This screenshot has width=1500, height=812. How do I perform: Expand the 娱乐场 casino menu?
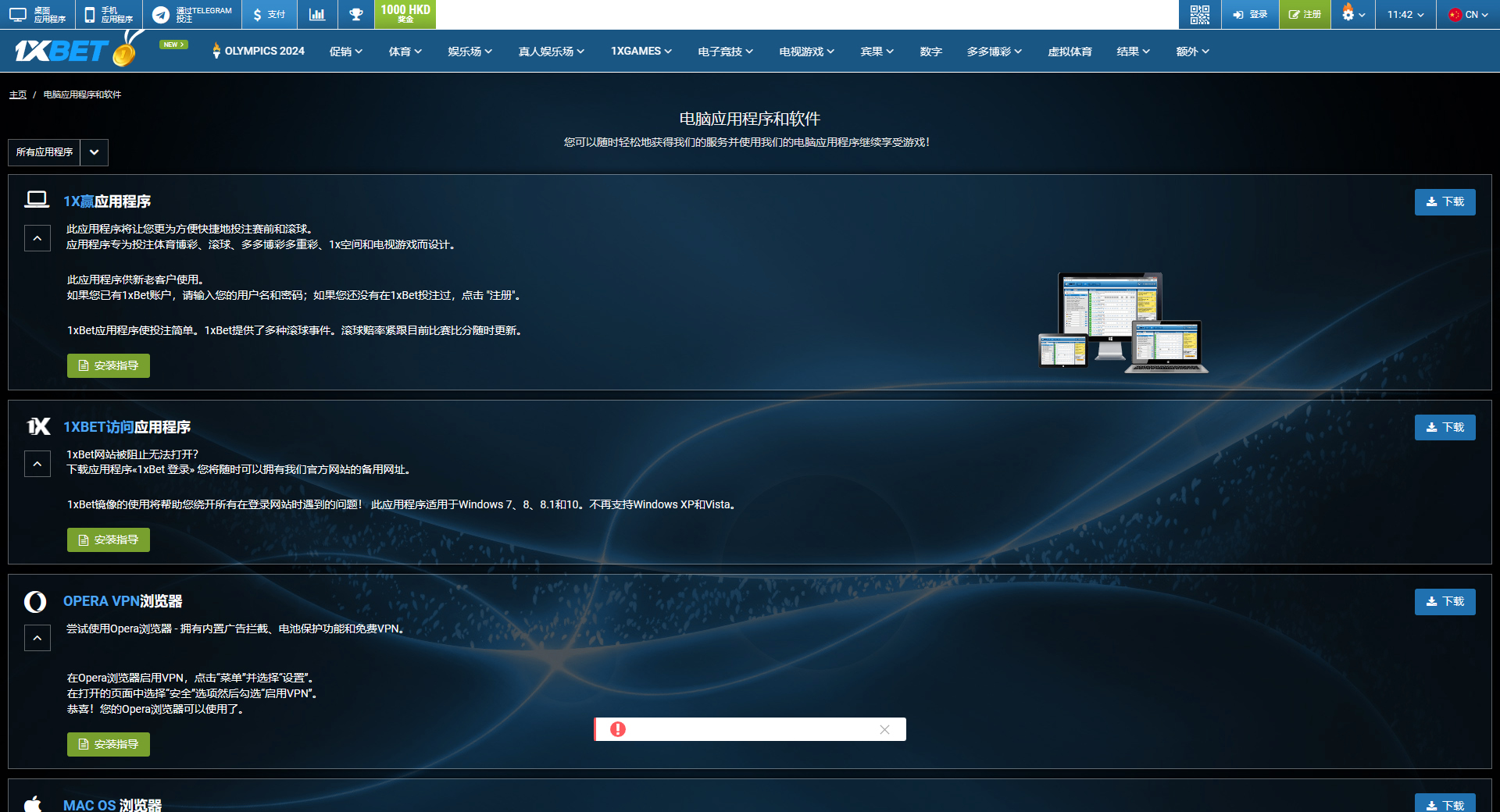(470, 52)
